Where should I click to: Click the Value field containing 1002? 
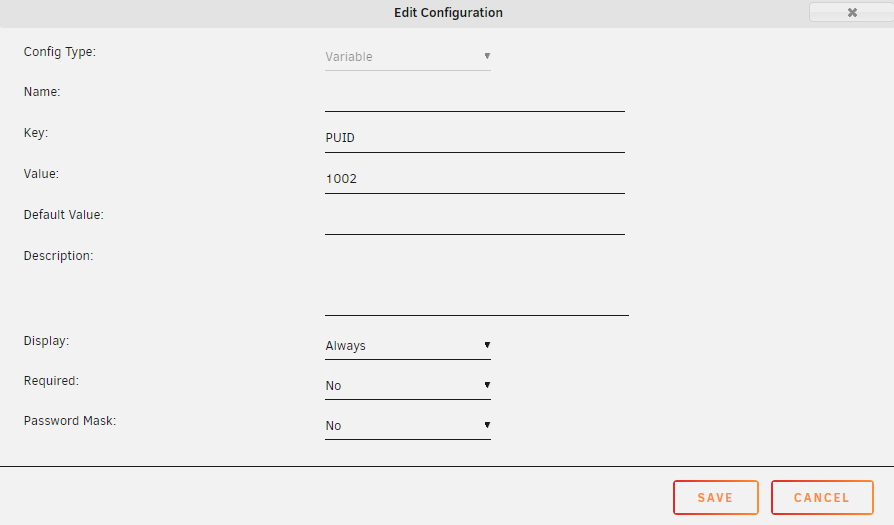coord(475,180)
